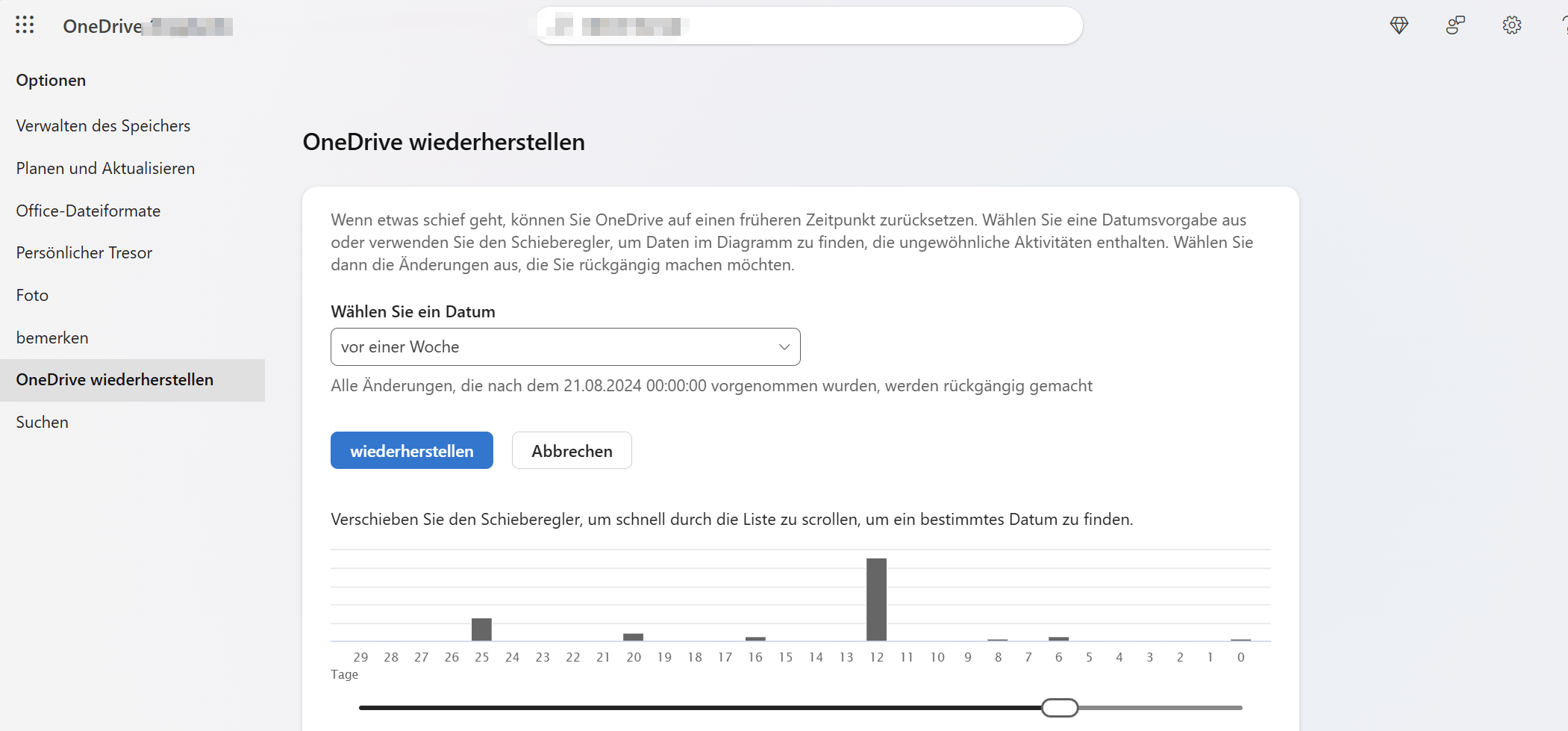Viewport: 1568px width, 731px height.
Task: Open the app launcher grid icon
Action: 25,25
